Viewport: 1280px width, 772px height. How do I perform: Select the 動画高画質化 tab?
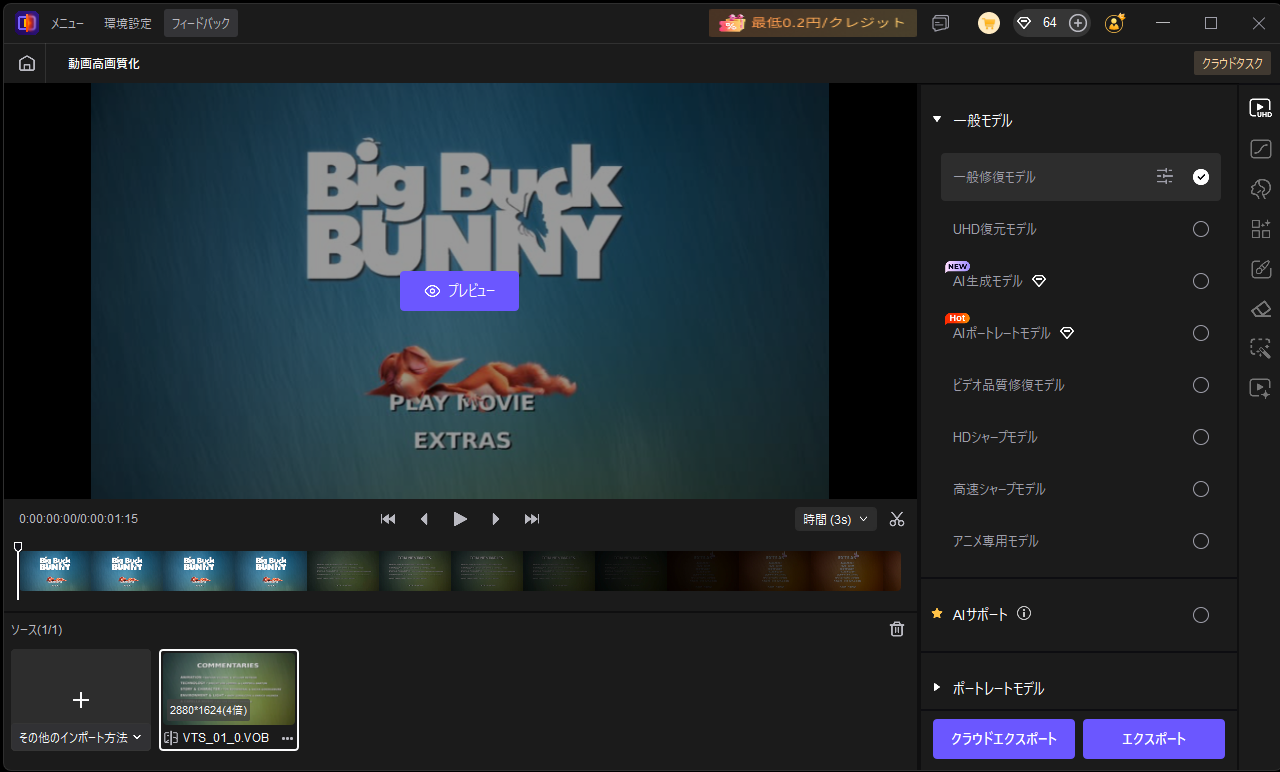(104, 64)
